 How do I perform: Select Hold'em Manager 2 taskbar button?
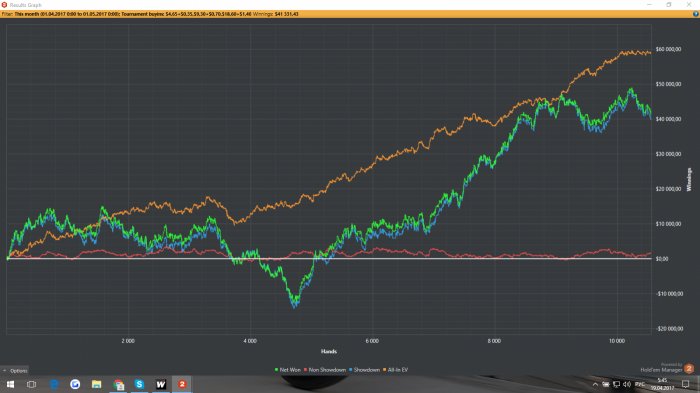(182, 384)
